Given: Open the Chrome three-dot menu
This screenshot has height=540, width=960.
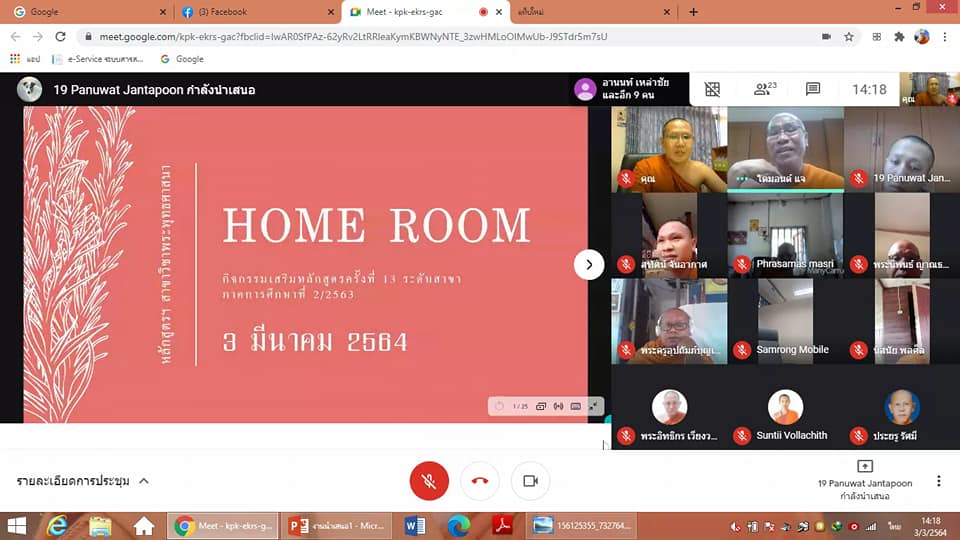Looking at the screenshot, I should tap(945, 37).
